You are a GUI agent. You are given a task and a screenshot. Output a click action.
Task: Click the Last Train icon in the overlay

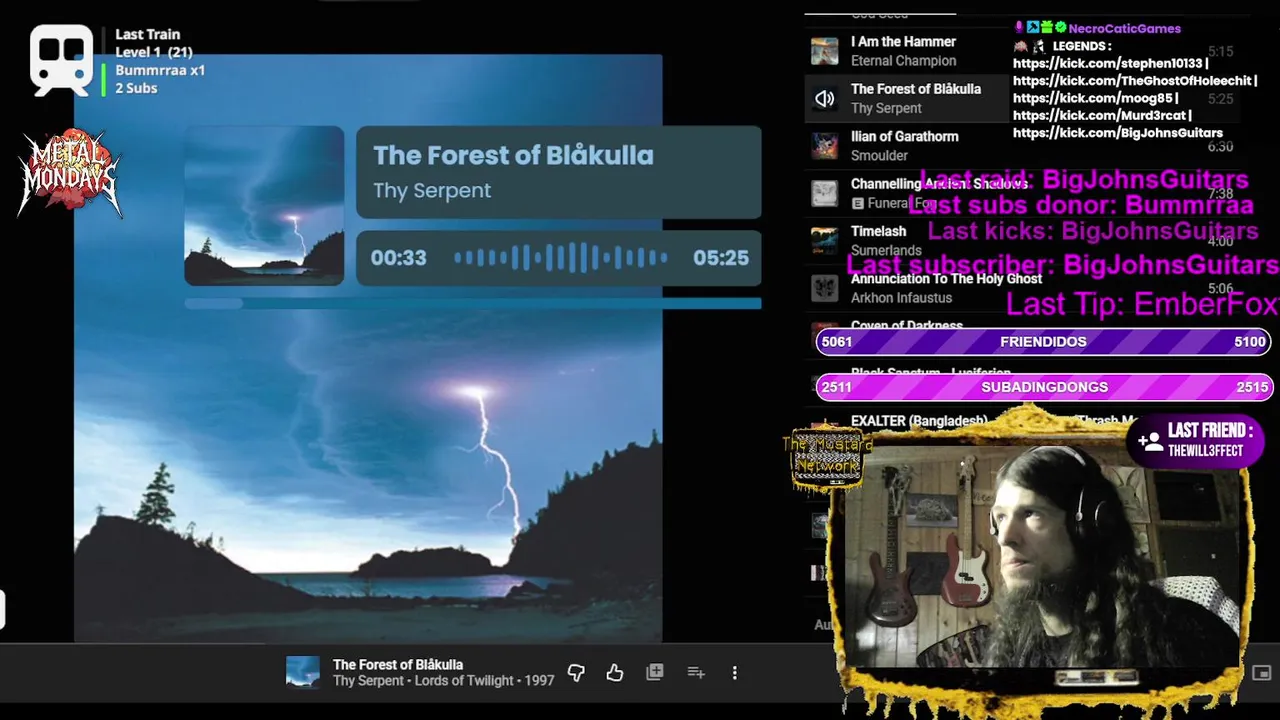coord(61,60)
